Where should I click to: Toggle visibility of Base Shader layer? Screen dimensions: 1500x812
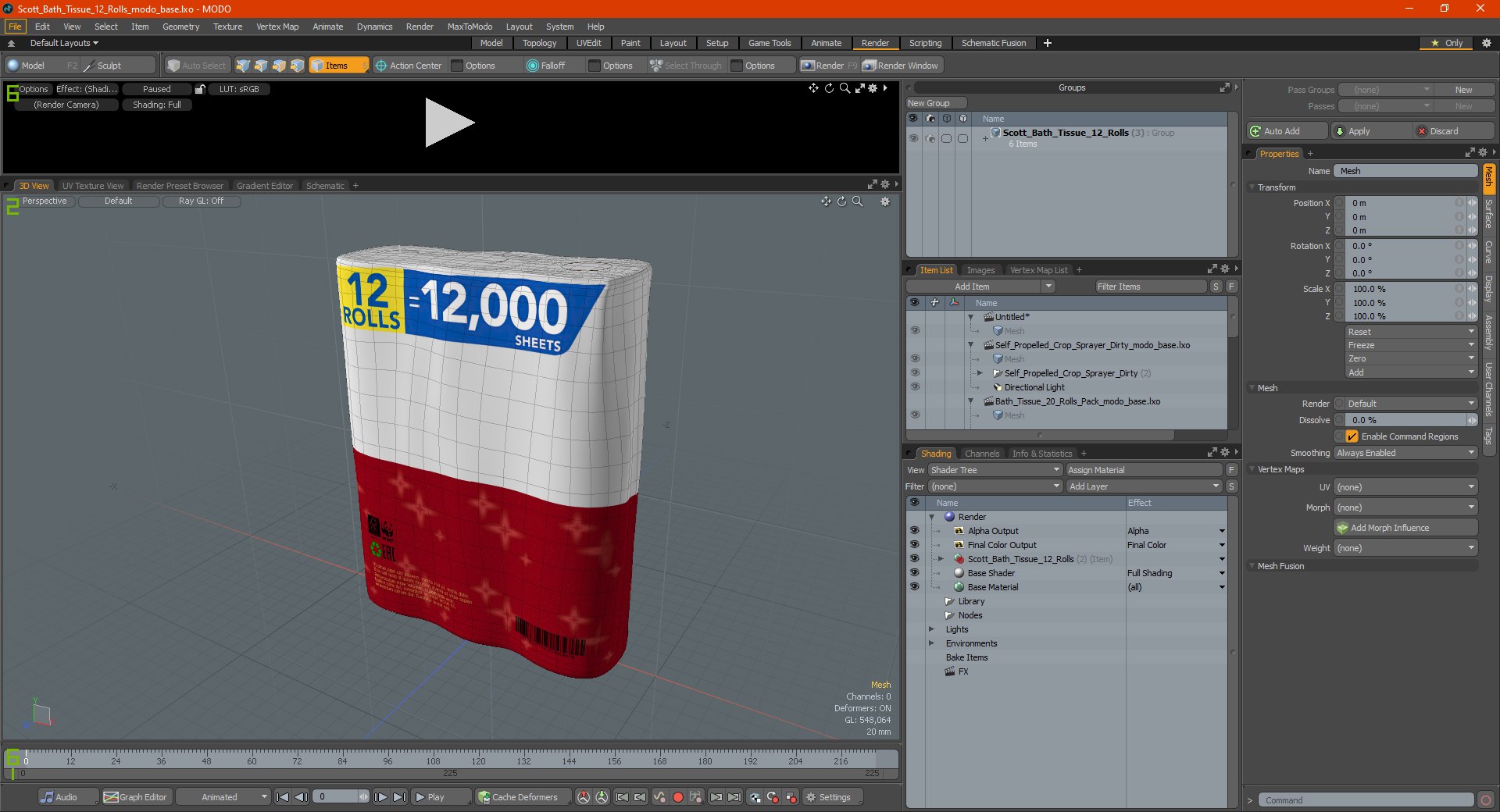coord(914,573)
